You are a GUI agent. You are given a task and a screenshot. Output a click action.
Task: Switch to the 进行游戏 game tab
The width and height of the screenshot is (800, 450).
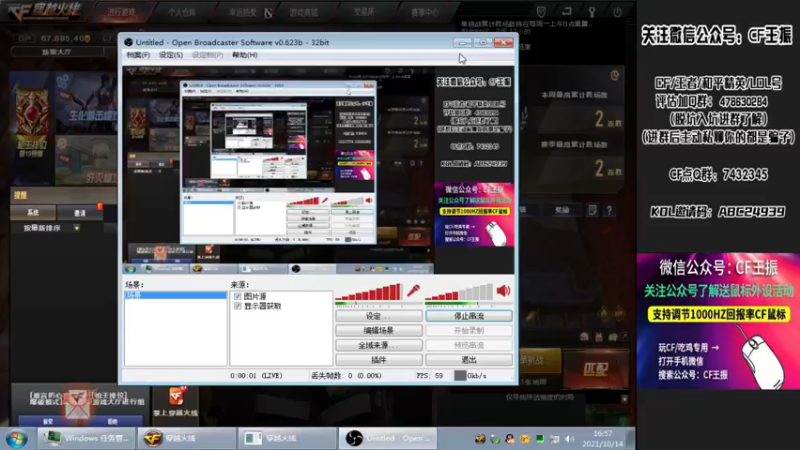[x=121, y=12]
